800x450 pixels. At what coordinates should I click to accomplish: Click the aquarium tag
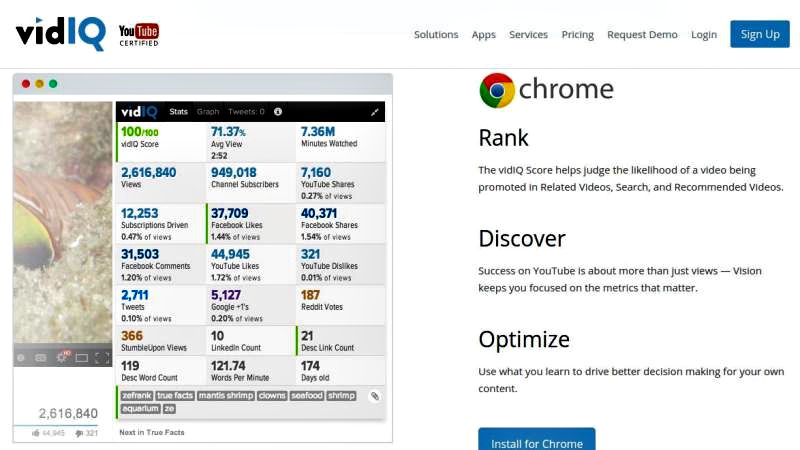click(x=140, y=409)
